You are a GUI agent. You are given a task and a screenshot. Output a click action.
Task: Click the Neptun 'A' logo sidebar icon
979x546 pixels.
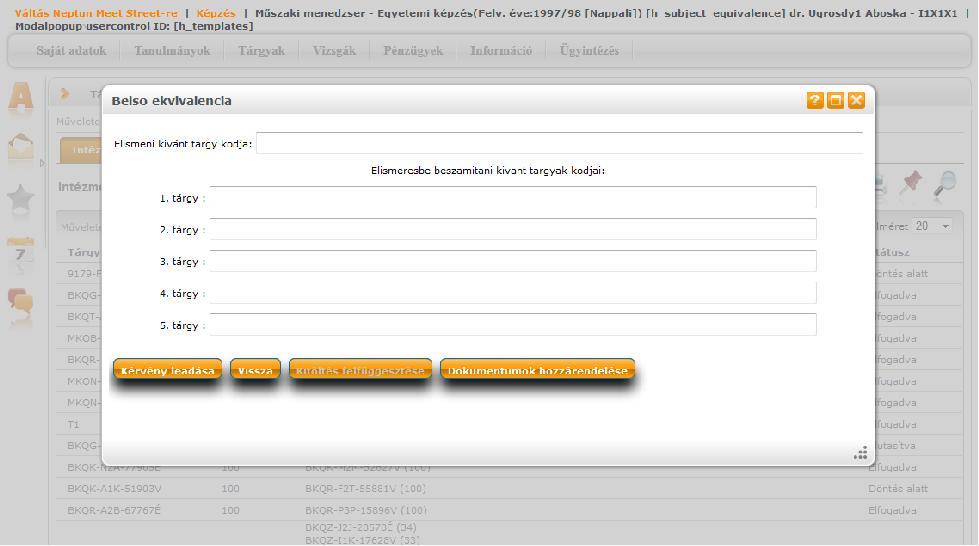coord(21,98)
